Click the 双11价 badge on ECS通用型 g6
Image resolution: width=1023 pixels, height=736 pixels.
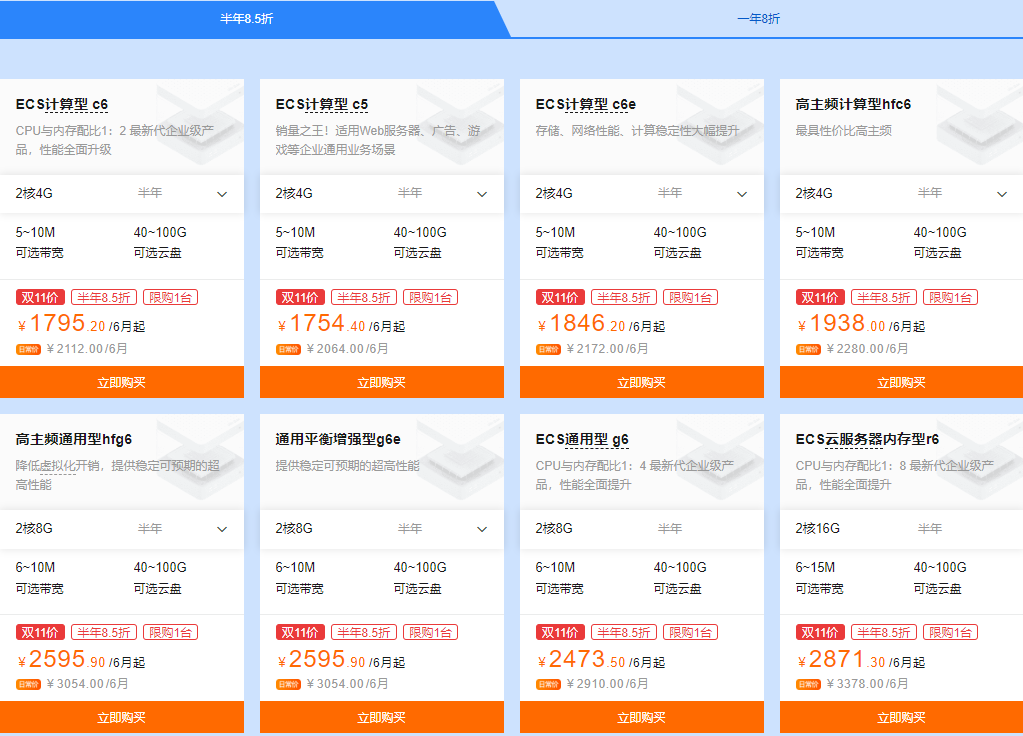click(x=560, y=632)
